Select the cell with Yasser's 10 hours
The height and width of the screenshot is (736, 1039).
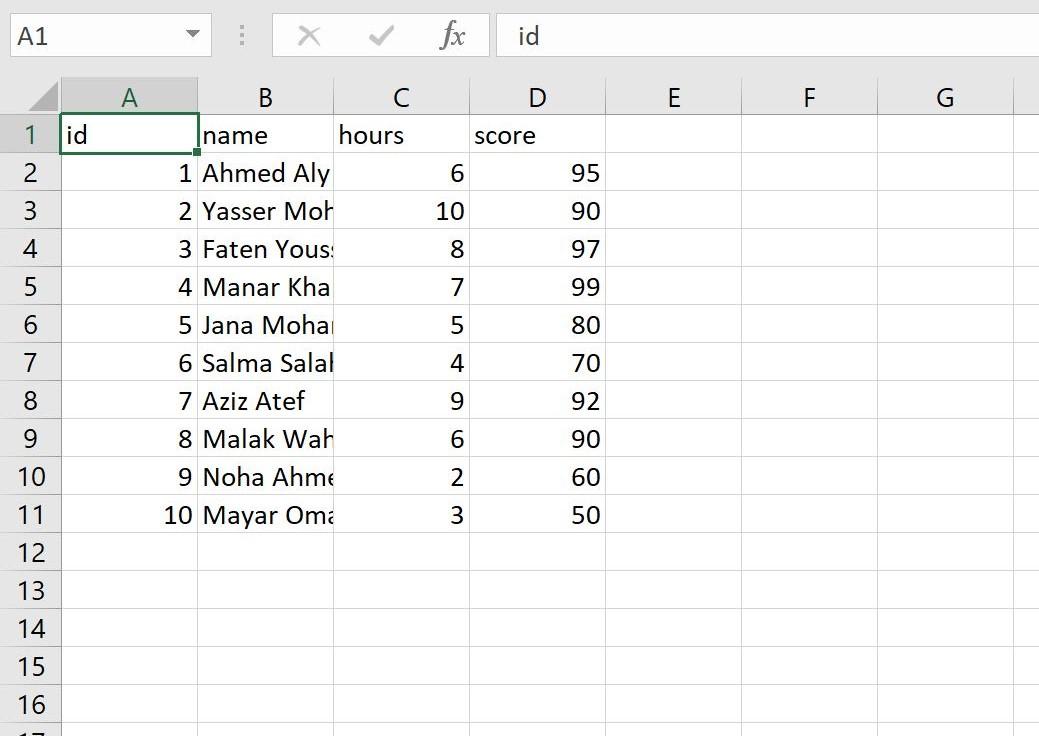401,211
